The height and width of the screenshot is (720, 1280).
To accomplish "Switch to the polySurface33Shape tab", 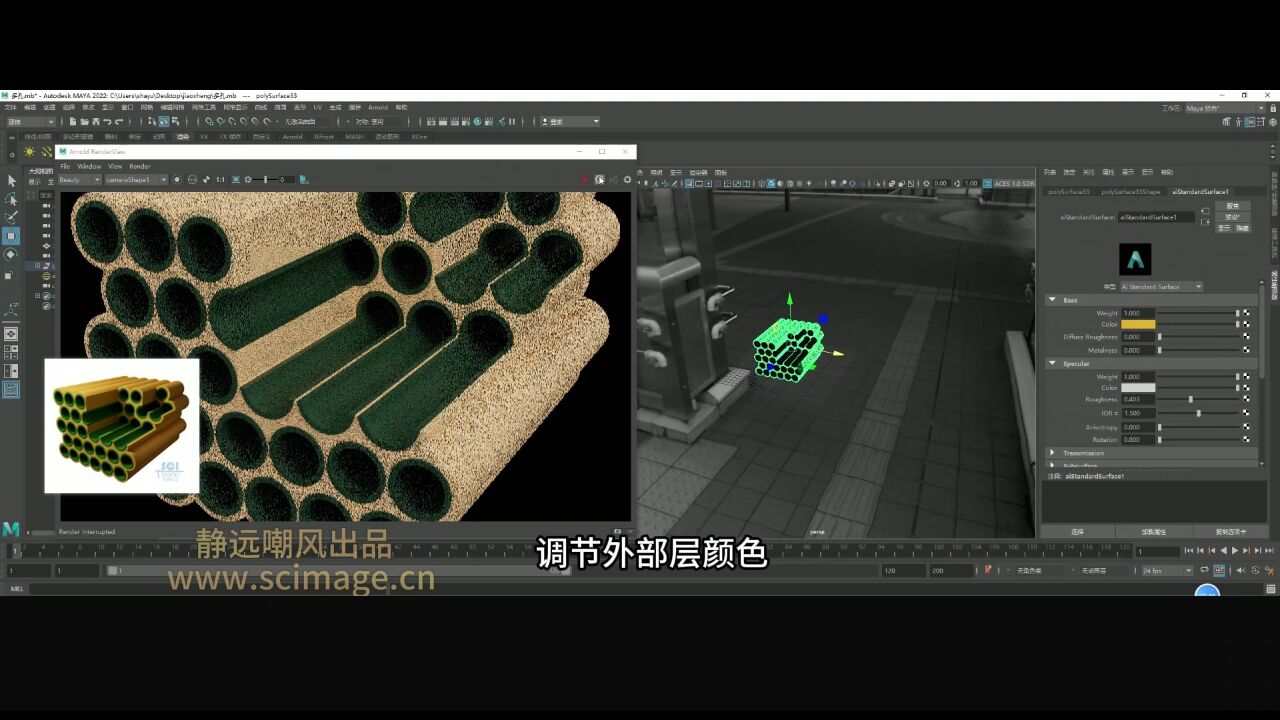I will (x=1131, y=192).
